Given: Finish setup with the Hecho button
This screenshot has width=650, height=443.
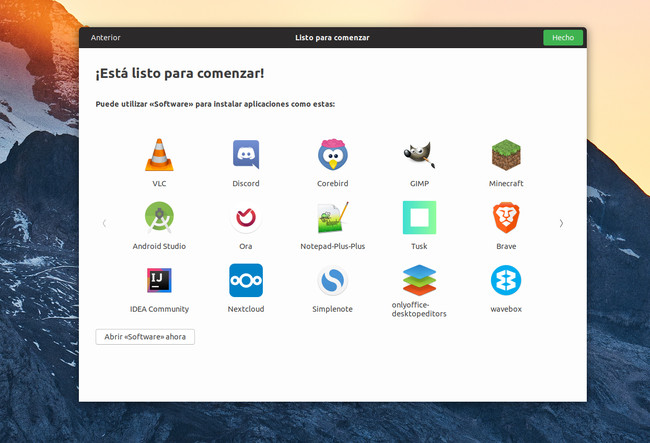Looking at the screenshot, I should (563, 38).
